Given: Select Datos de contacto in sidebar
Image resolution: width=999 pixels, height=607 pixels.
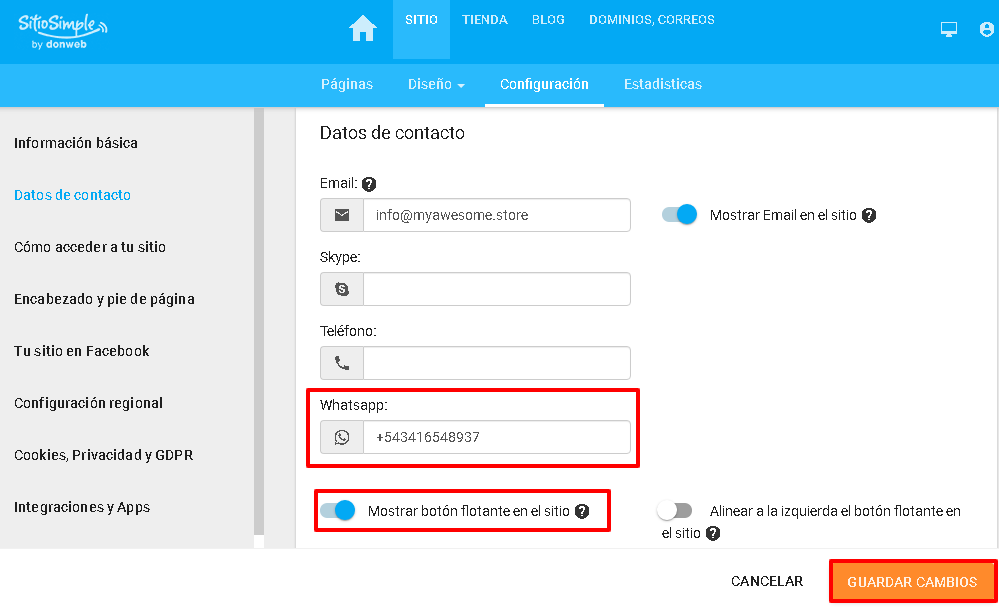Looking at the screenshot, I should click(x=73, y=195).
